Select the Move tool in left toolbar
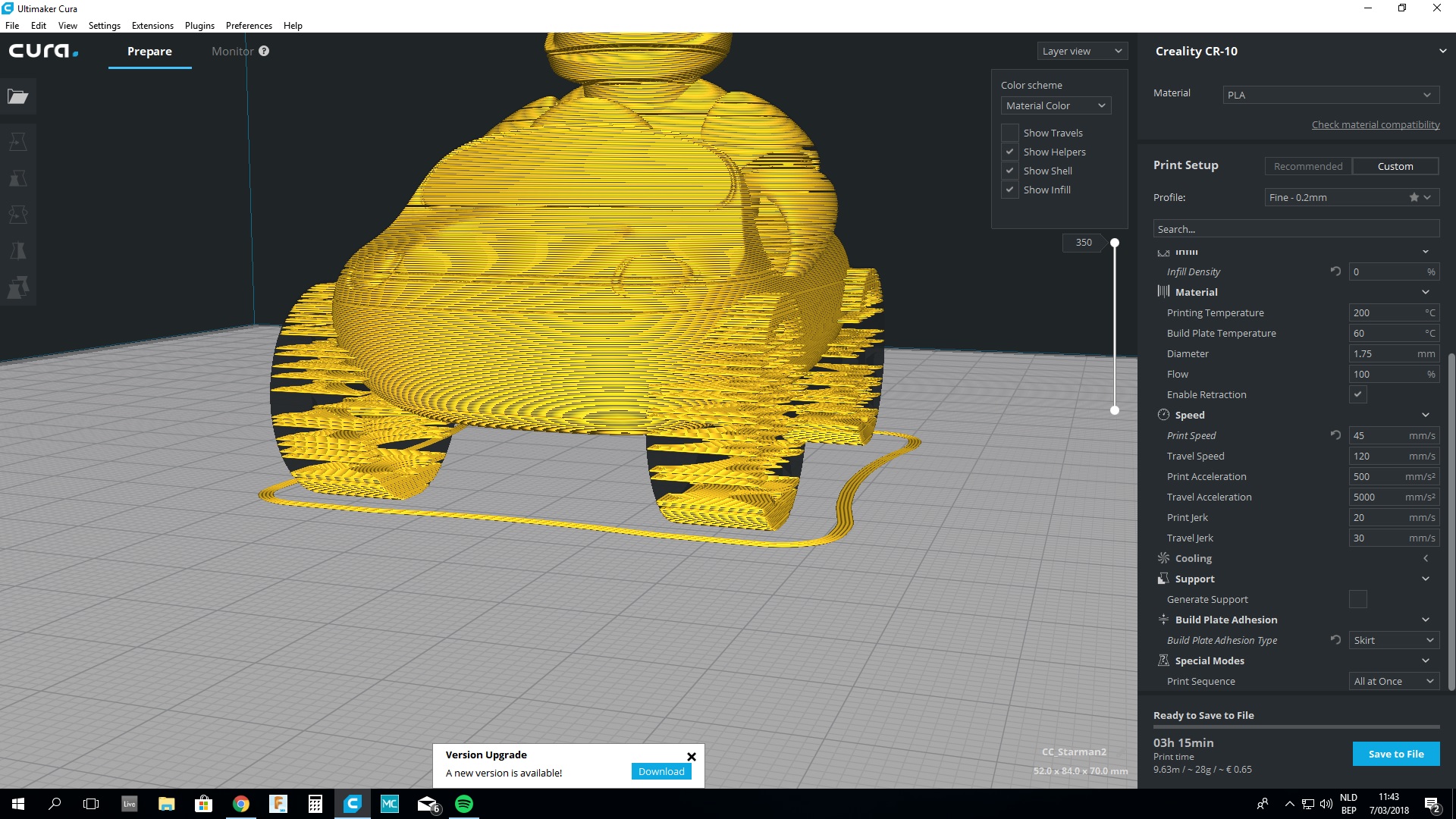This screenshot has height=819, width=1456. coord(18,142)
